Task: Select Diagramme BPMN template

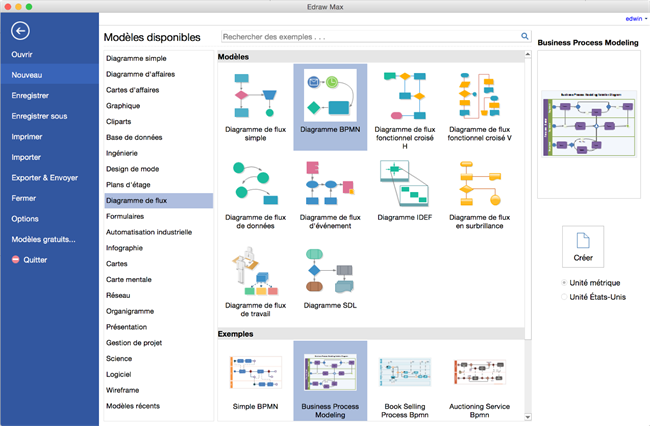Action: [x=330, y=107]
